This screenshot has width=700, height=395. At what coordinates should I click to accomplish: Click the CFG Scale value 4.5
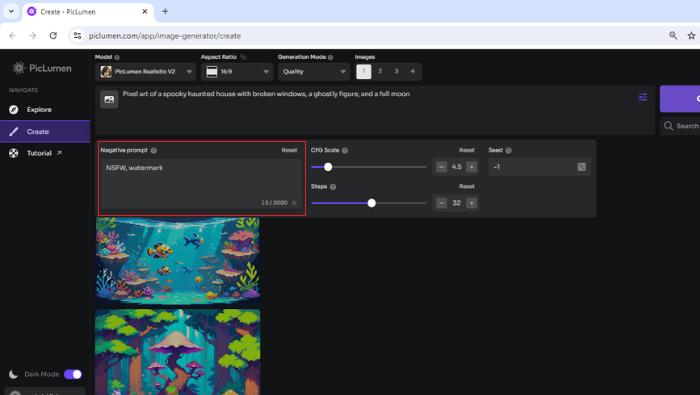click(x=456, y=167)
